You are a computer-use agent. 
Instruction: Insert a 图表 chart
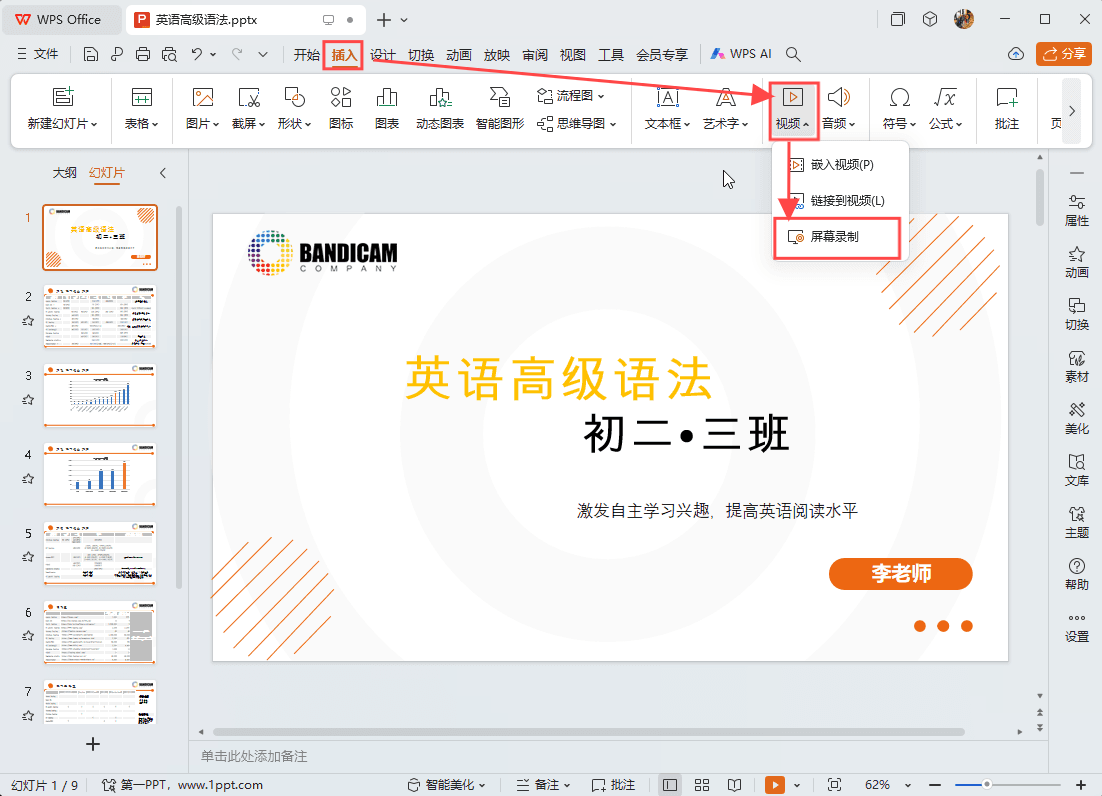[386, 110]
